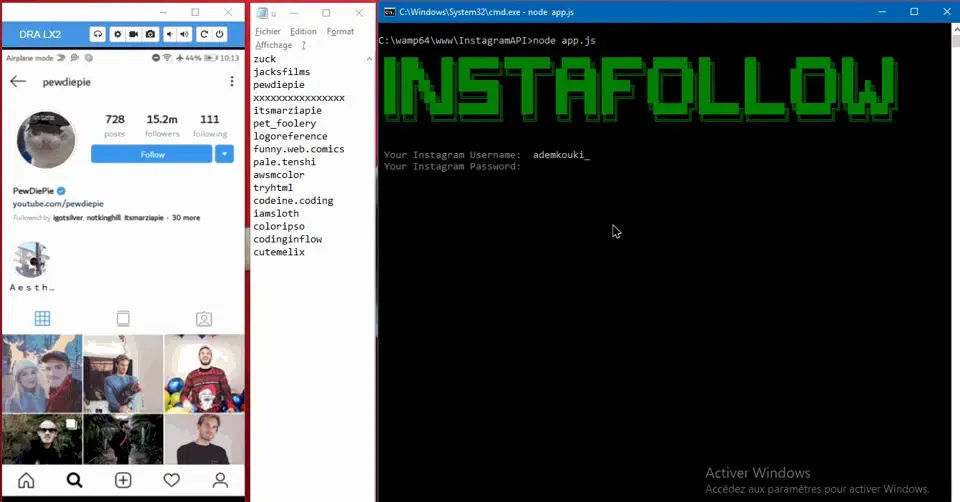Click the do-not-disturb icon in the status bar
Image resolution: width=960 pixels, height=502 pixels.
click(x=156, y=58)
